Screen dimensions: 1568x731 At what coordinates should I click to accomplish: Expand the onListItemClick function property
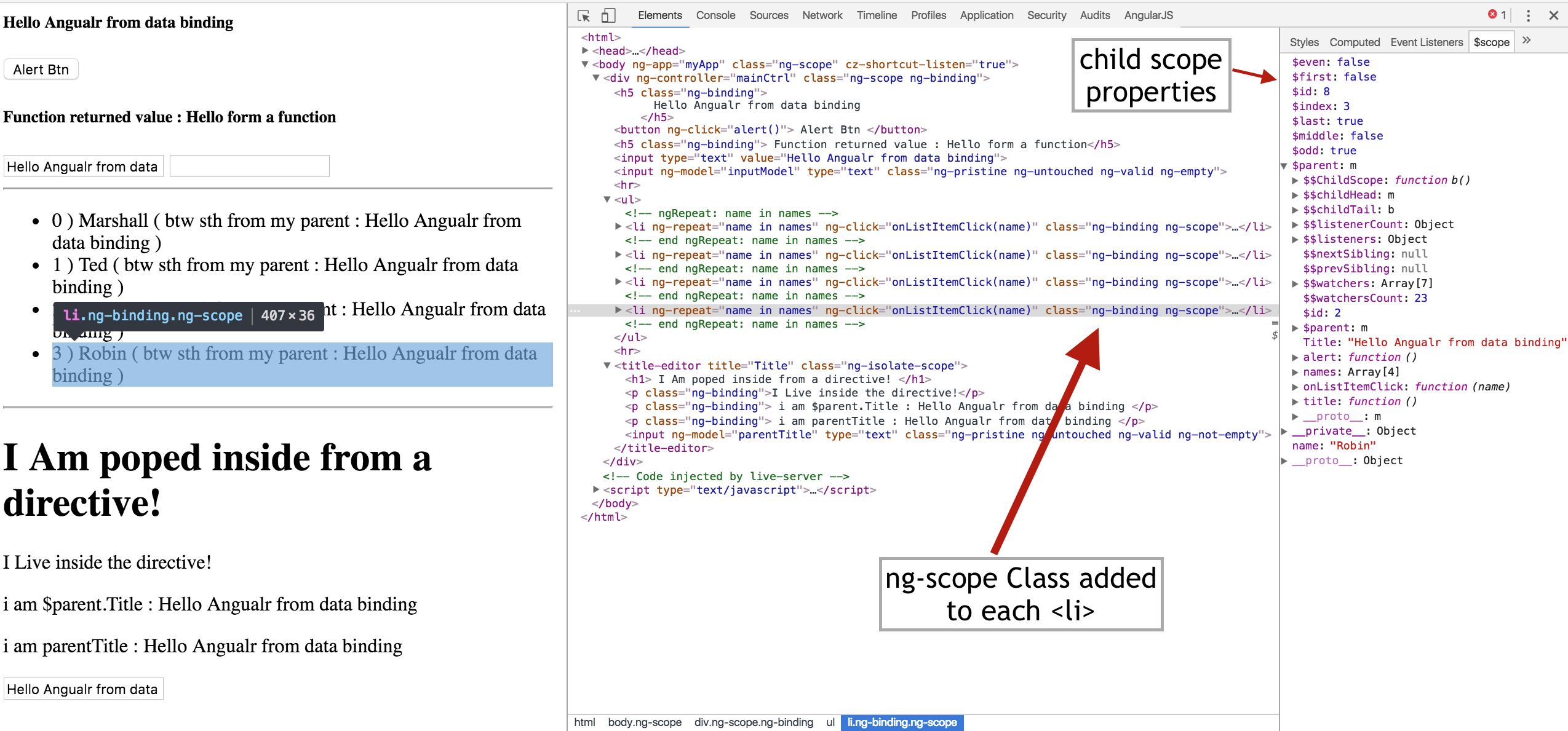coord(1295,387)
